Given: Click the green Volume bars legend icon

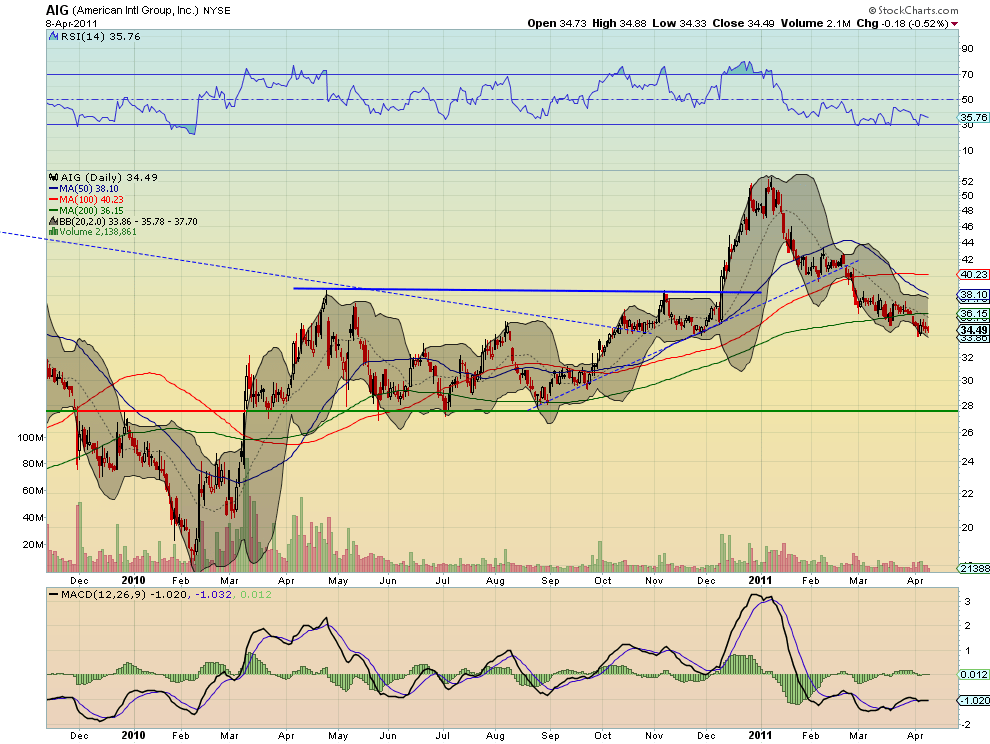Looking at the screenshot, I should pyautogui.click(x=54, y=232).
